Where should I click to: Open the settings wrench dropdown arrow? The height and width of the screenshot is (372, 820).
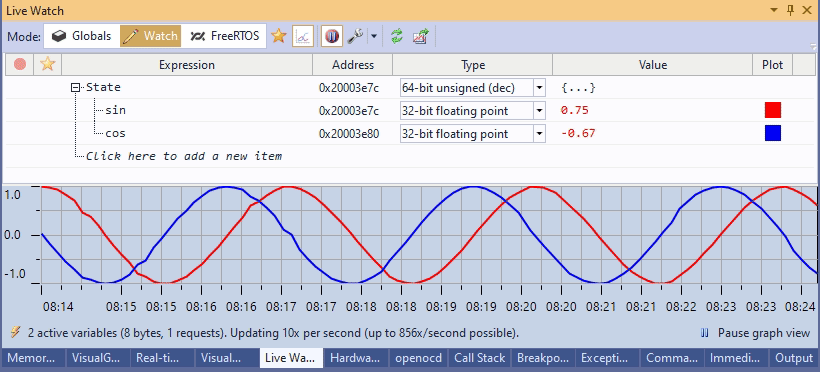coord(374,37)
